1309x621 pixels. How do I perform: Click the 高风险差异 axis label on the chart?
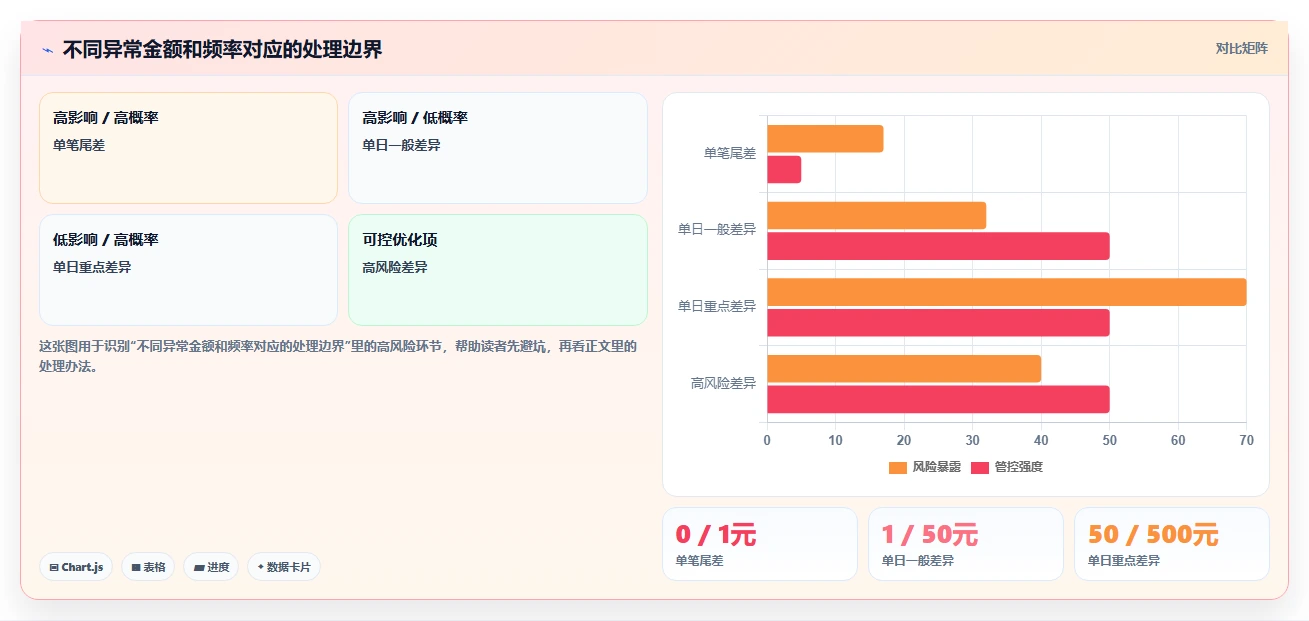tap(723, 383)
